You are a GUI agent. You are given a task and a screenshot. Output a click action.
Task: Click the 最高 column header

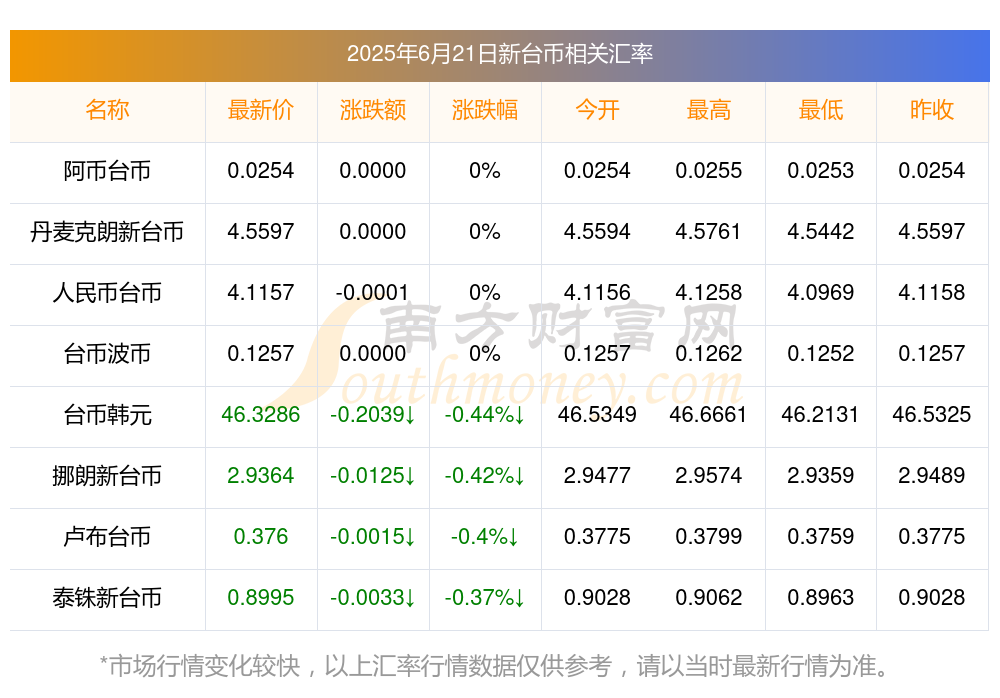coord(709,110)
